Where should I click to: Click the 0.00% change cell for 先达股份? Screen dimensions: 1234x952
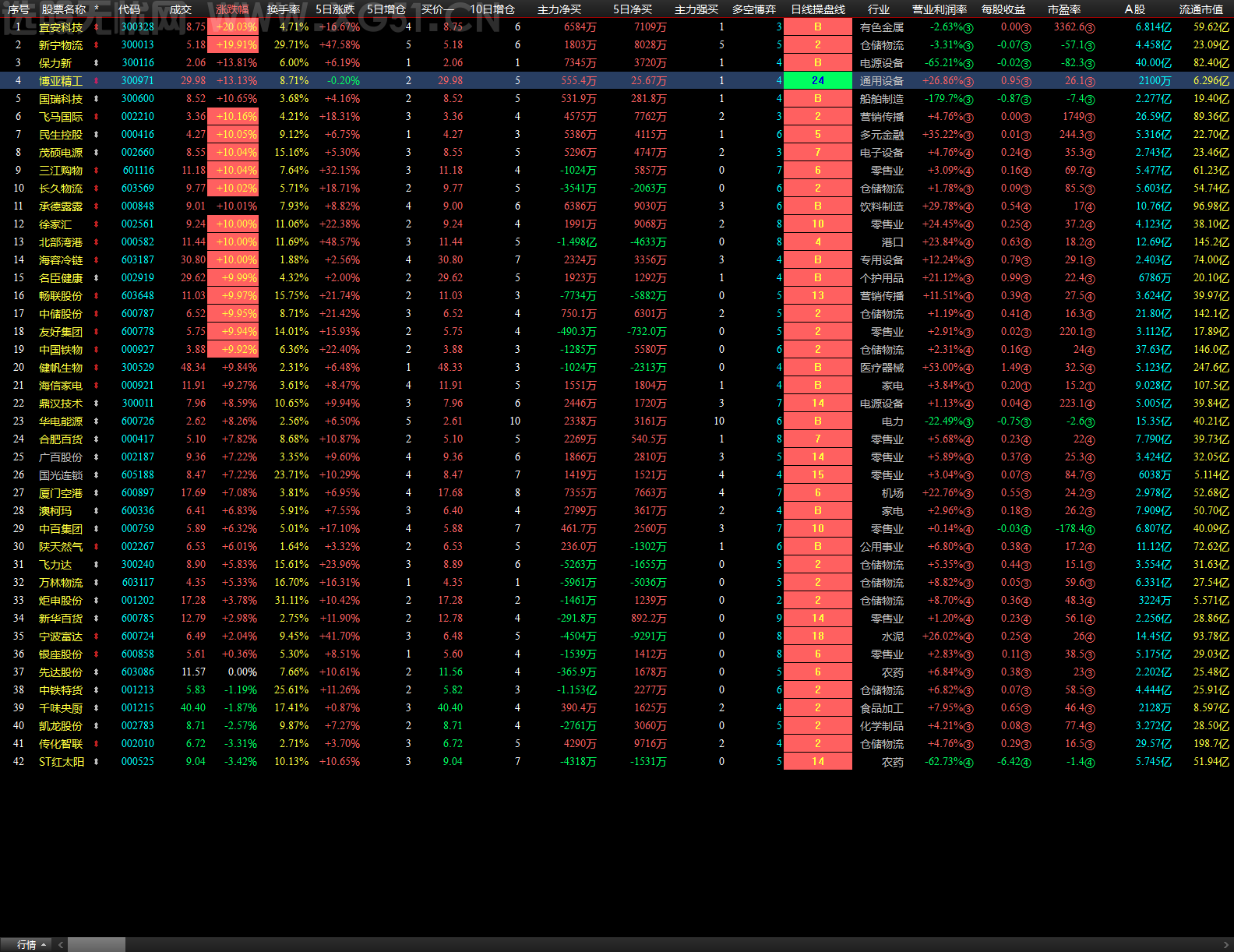pos(242,672)
